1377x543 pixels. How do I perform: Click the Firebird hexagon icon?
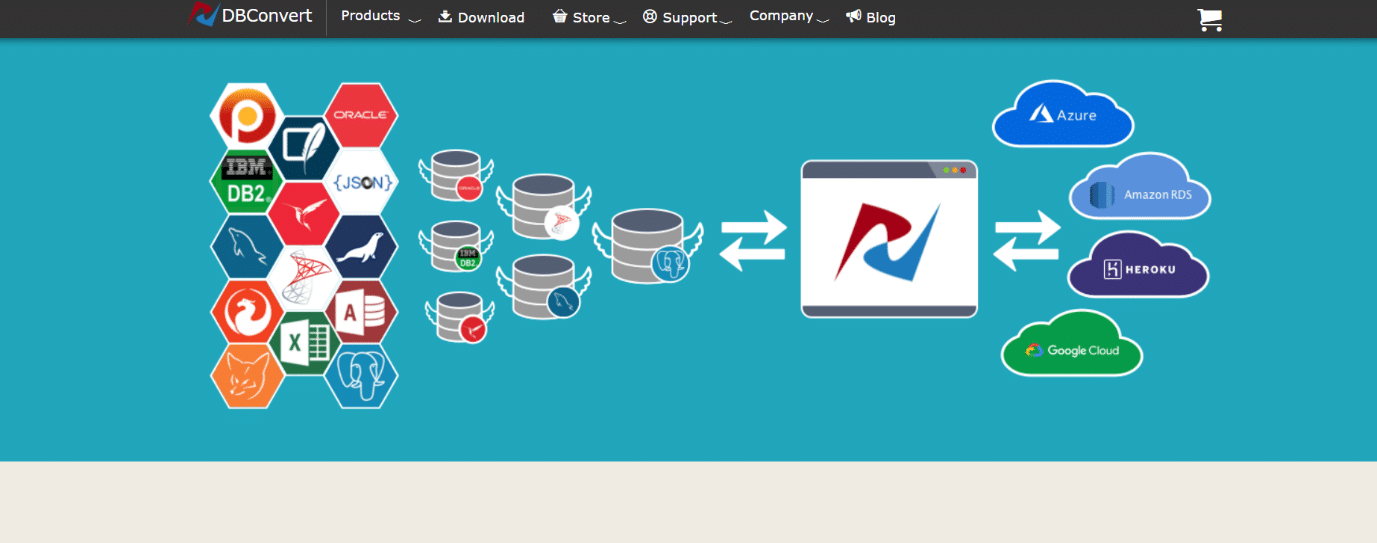tap(246, 311)
